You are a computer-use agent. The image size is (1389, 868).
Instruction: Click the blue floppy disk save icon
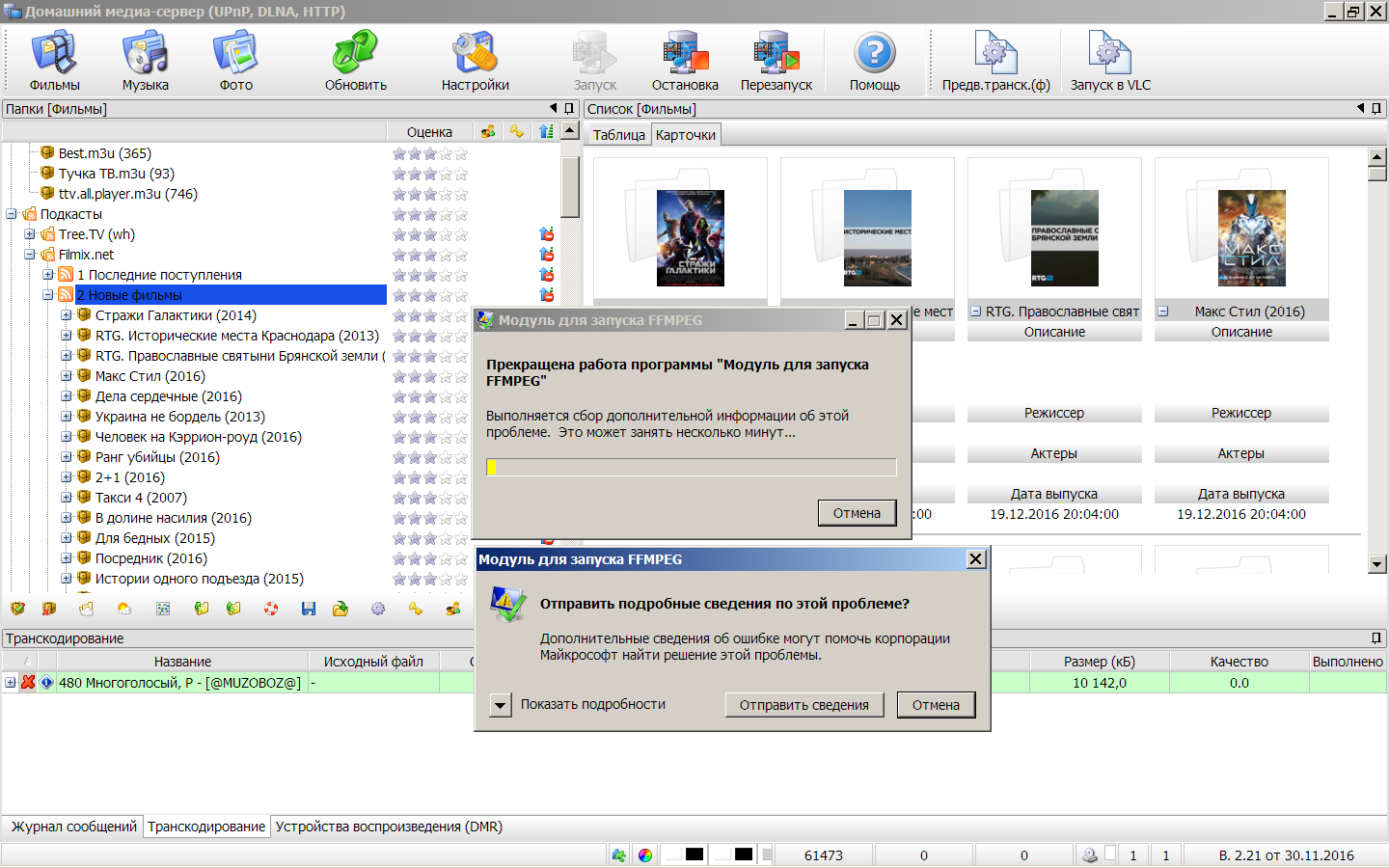click(309, 609)
